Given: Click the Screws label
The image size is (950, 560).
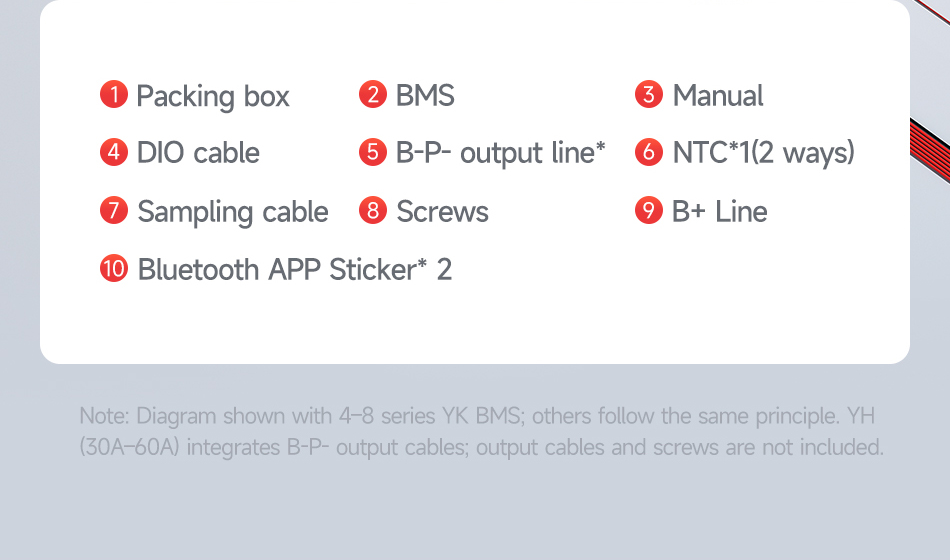Looking at the screenshot, I should click(x=442, y=212).
